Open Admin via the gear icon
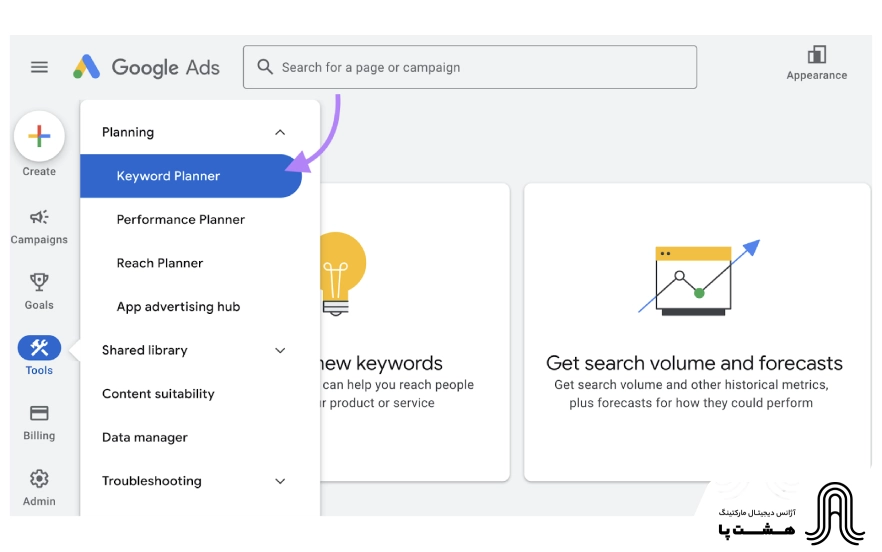The width and height of the screenshot is (882, 552). pyautogui.click(x=39, y=479)
